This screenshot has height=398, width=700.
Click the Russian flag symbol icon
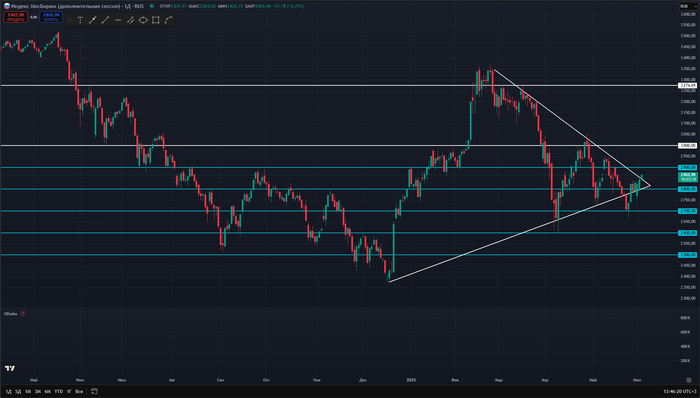tap(6, 6)
